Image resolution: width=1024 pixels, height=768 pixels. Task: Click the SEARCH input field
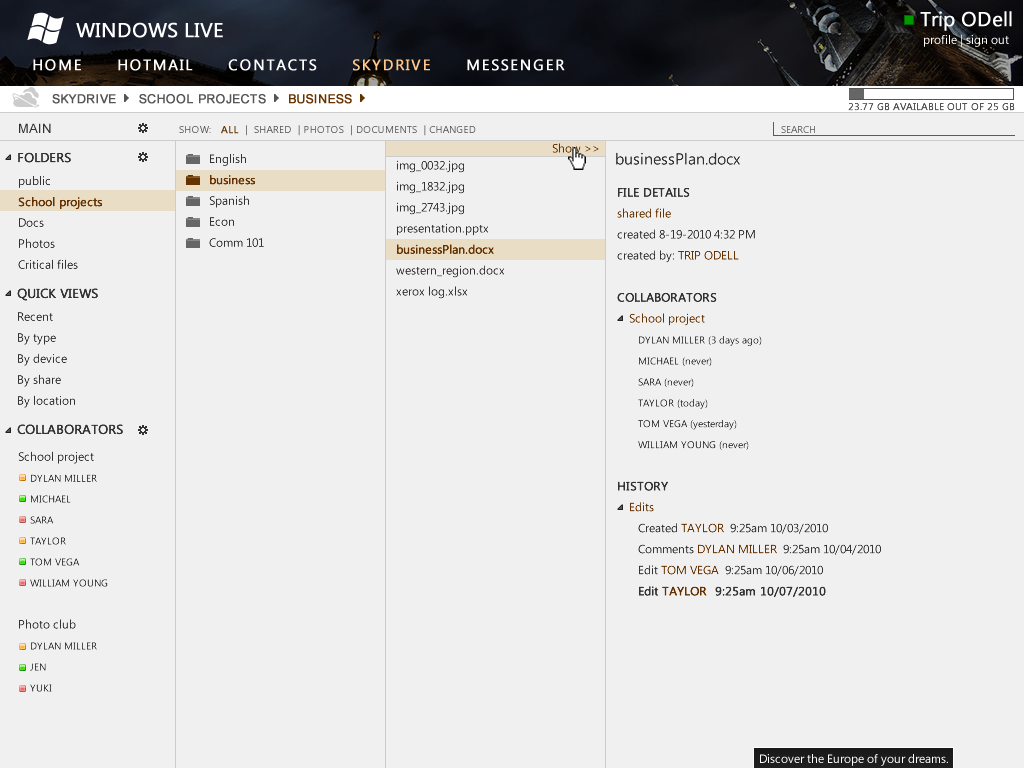coord(893,129)
